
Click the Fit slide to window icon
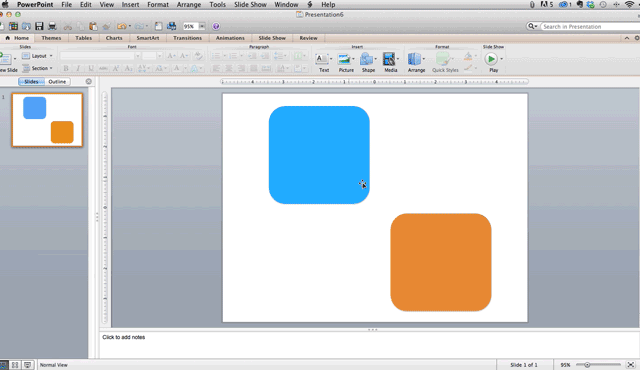tap(631, 365)
